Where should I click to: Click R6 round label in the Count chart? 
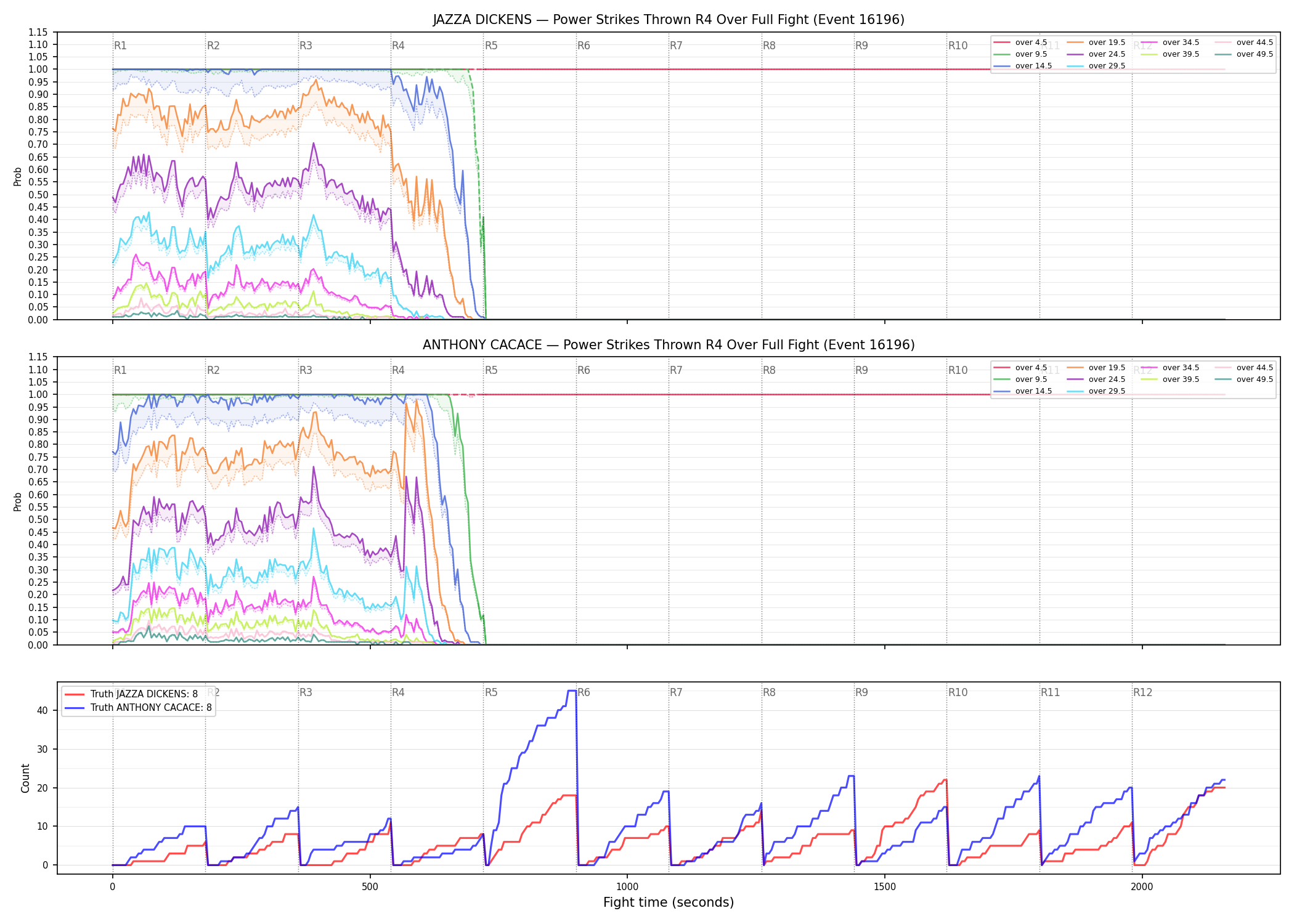click(584, 692)
